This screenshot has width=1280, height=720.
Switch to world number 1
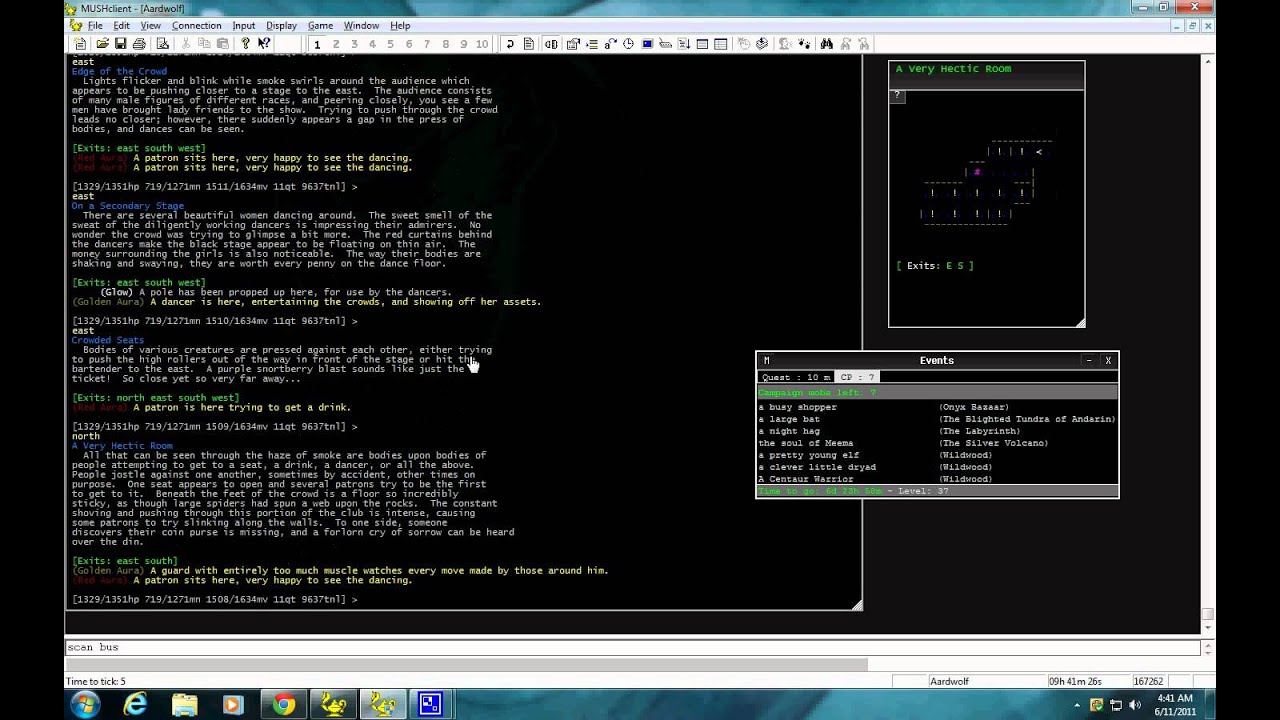click(317, 44)
